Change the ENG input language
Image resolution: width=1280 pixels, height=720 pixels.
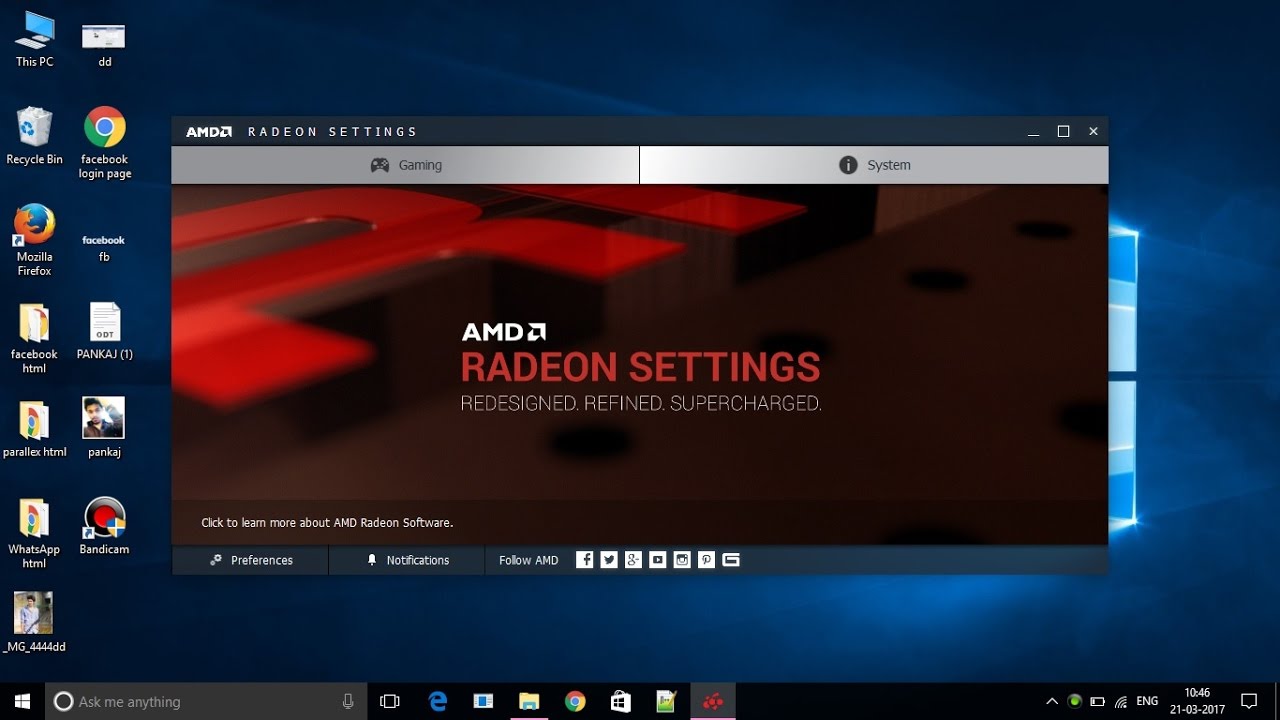pos(1148,701)
